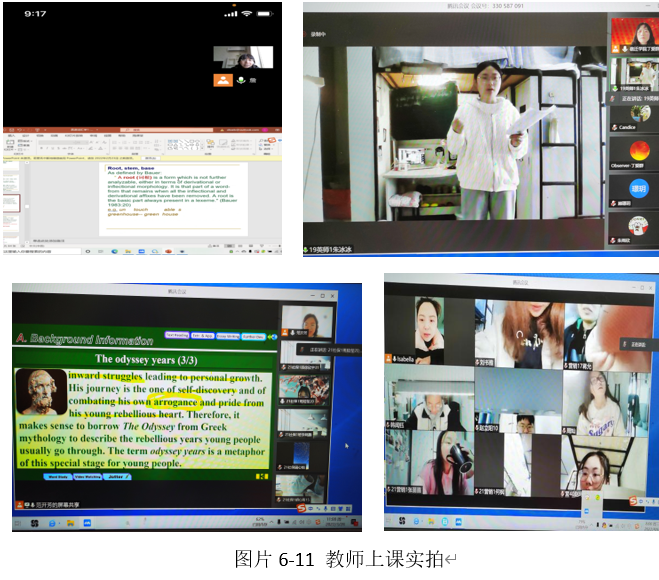This screenshot has height=580, width=659.
Task: Click the Text Reading tab on green slide
Action: pyautogui.click(x=176, y=335)
